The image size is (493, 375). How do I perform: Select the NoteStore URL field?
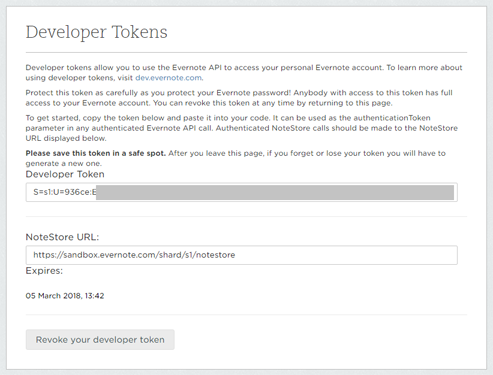tap(242, 255)
